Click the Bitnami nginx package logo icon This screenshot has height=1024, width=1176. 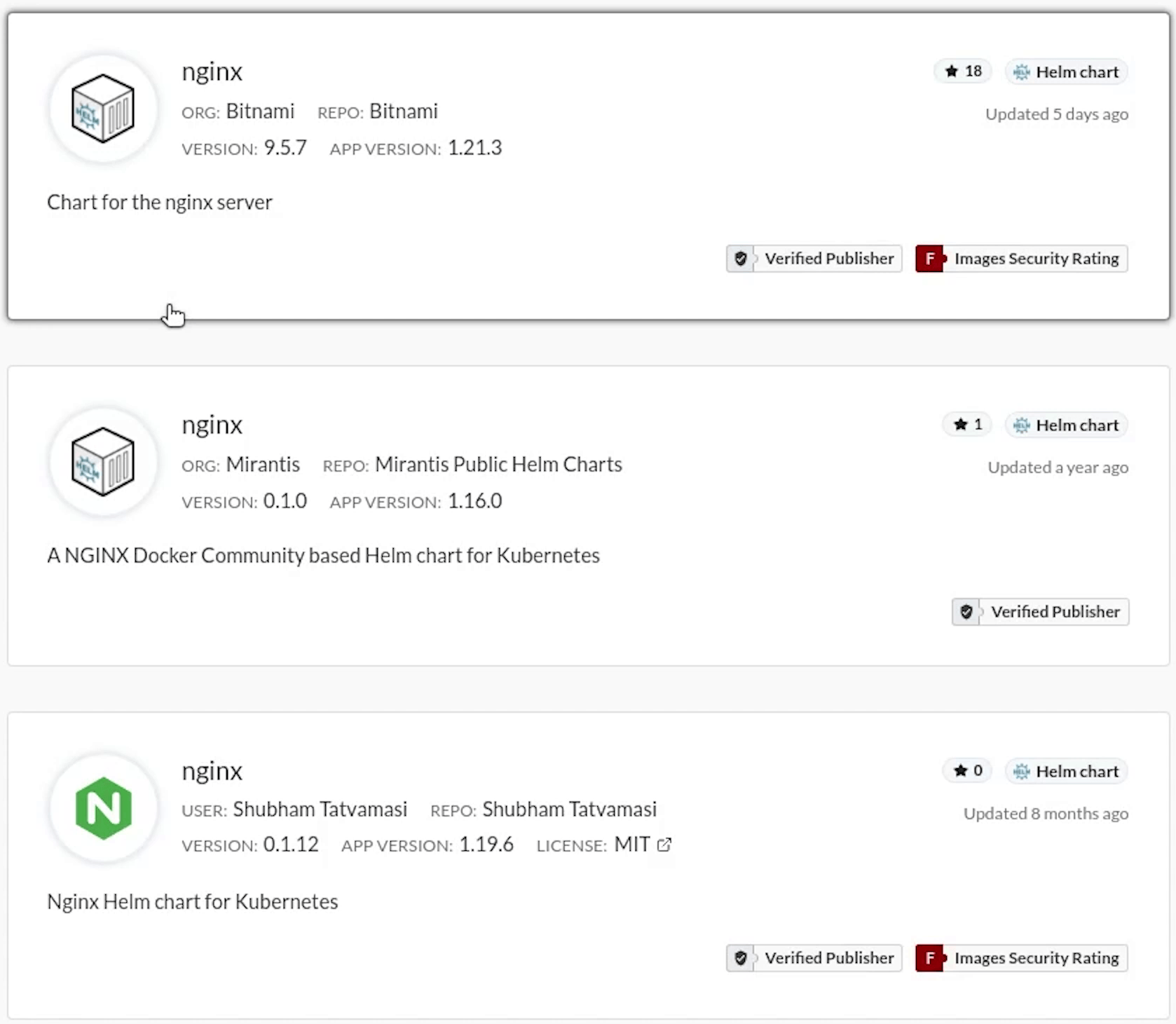(103, 109)
